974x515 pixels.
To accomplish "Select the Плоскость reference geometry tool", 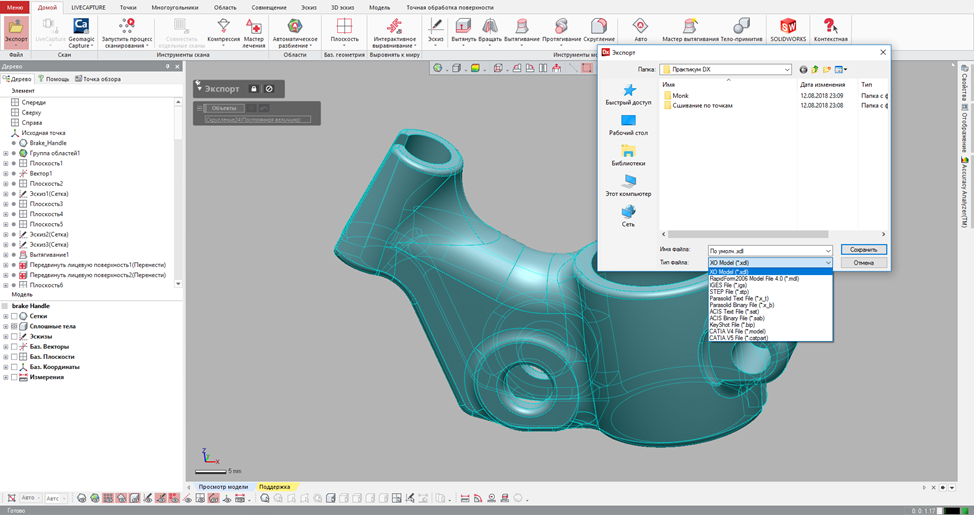I will point(345,32).
